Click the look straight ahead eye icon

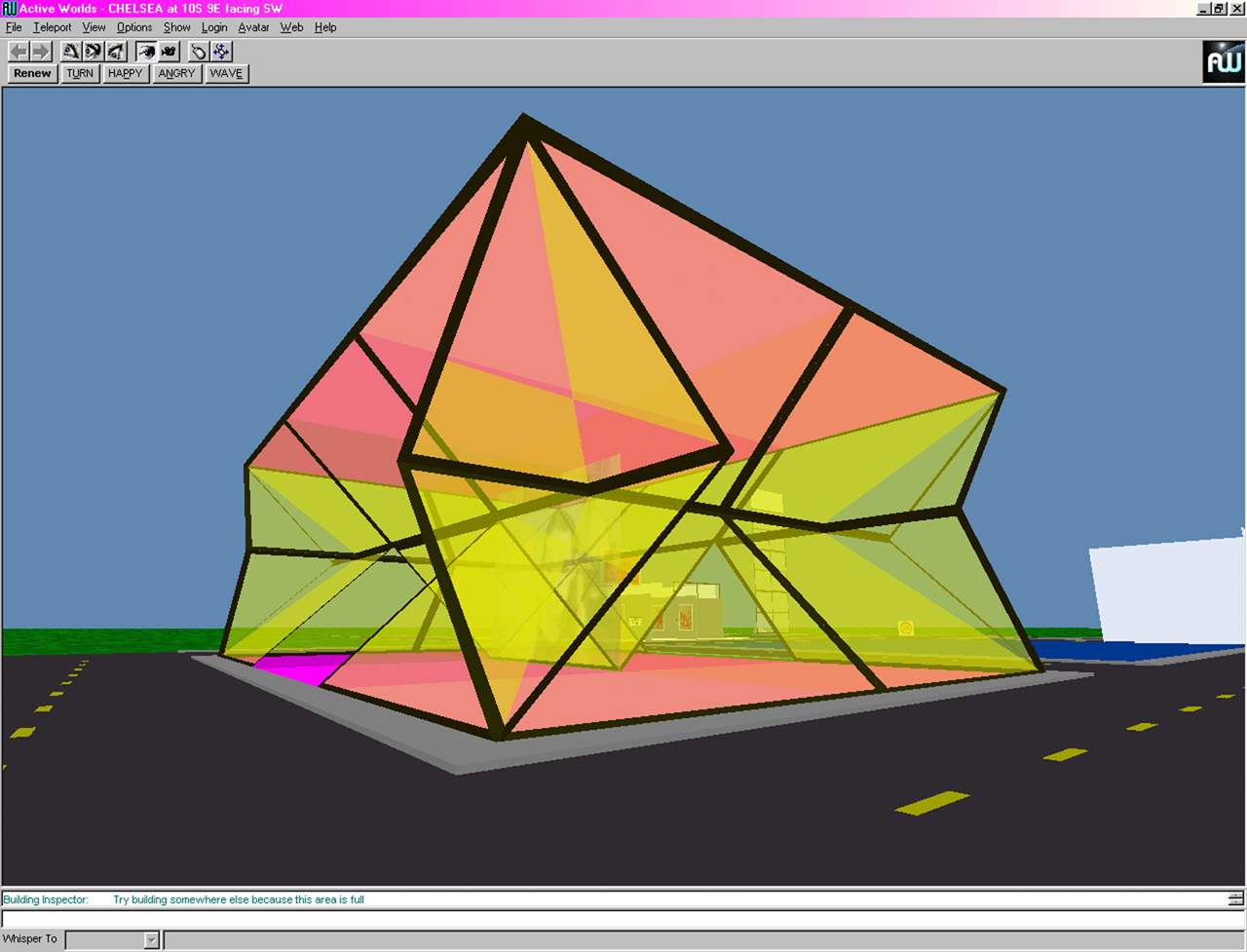[94, 52]
